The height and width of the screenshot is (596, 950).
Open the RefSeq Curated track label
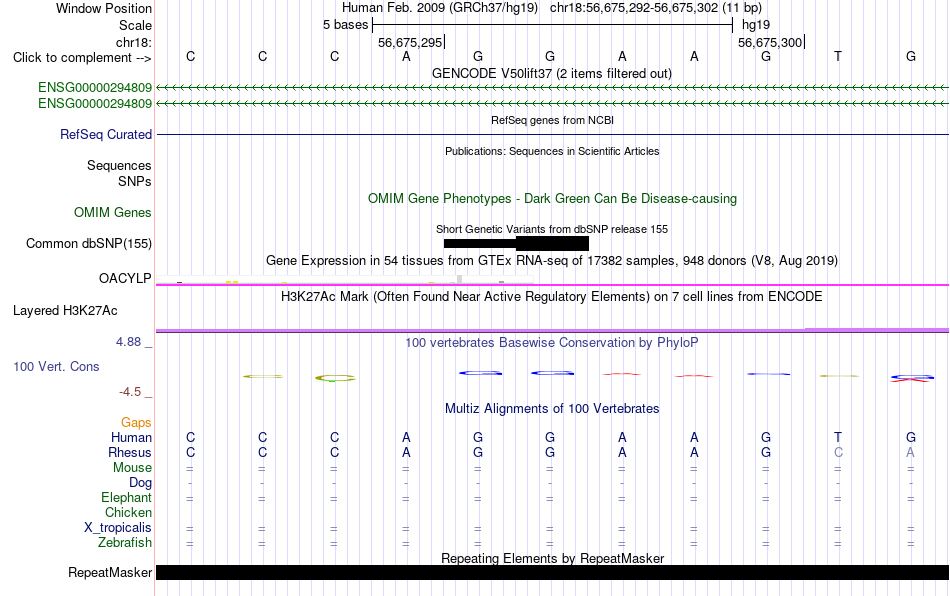tap(105, 134)
